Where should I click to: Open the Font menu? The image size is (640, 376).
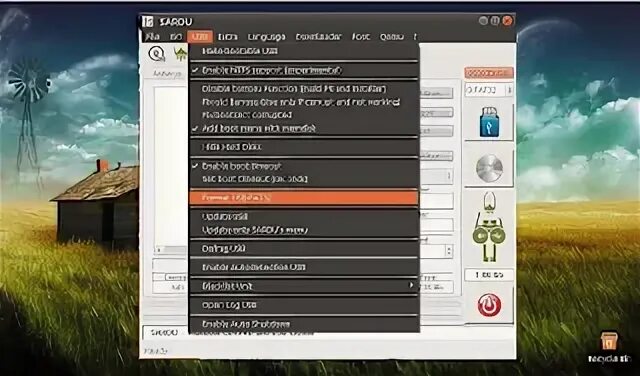click(361, 37)
